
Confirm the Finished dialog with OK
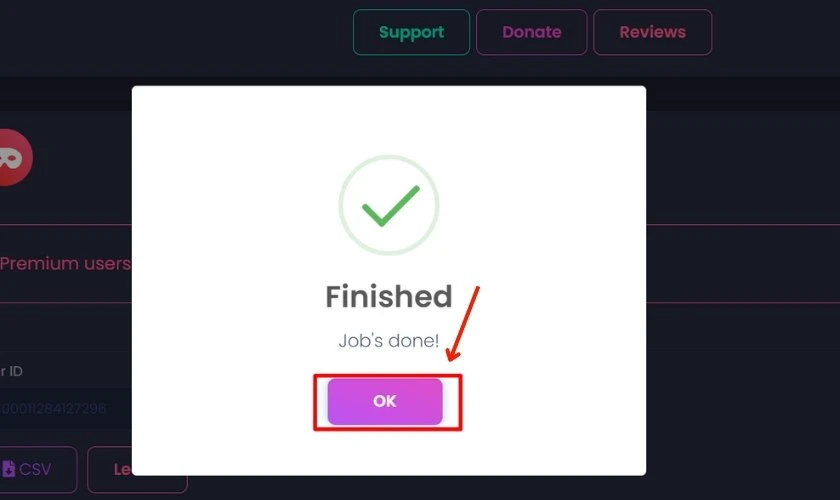tap(385, 401)
